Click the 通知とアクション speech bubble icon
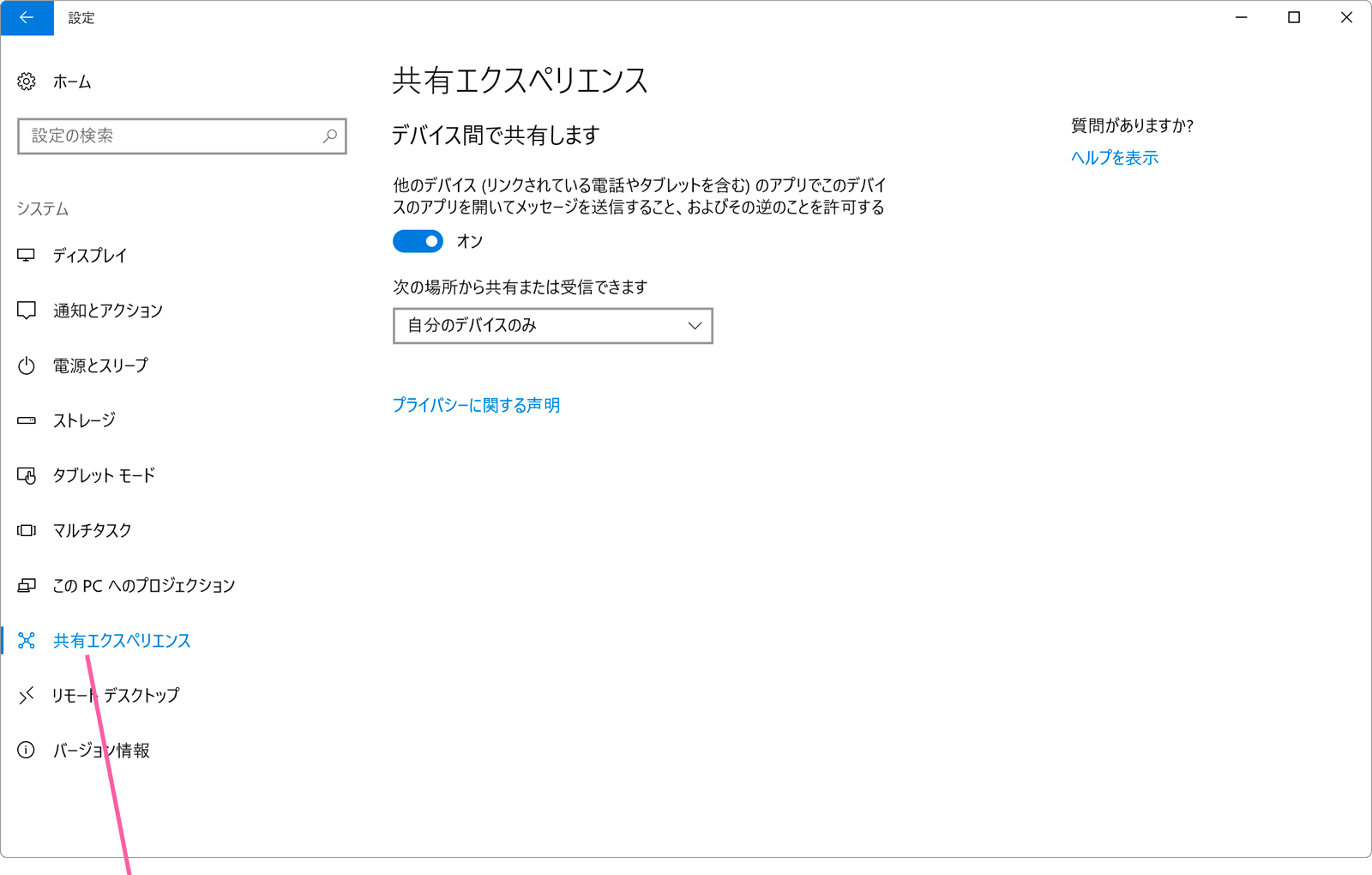 click(x=27, y=311)
